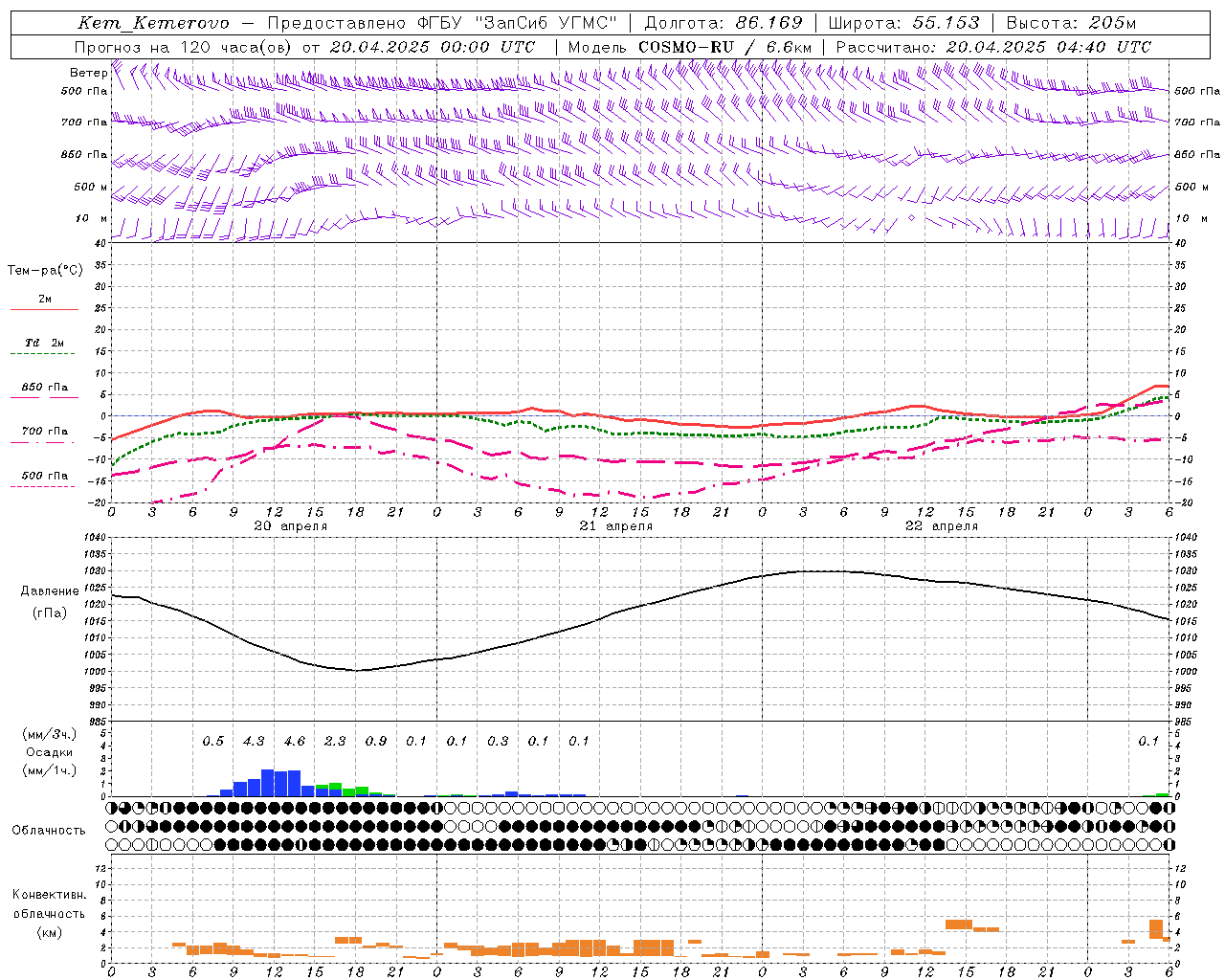
Task: Click the calculated time 20.04.2025 04:40 UTC
Action: [x=1049, y=47]
